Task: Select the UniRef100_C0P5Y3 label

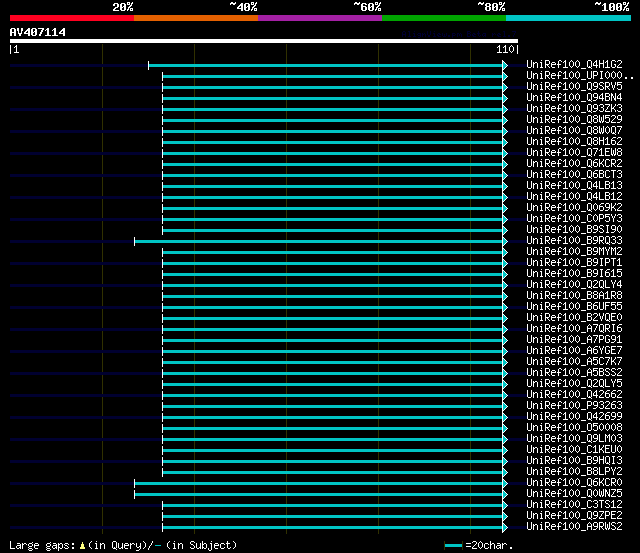Action: (x=574, y=219)
